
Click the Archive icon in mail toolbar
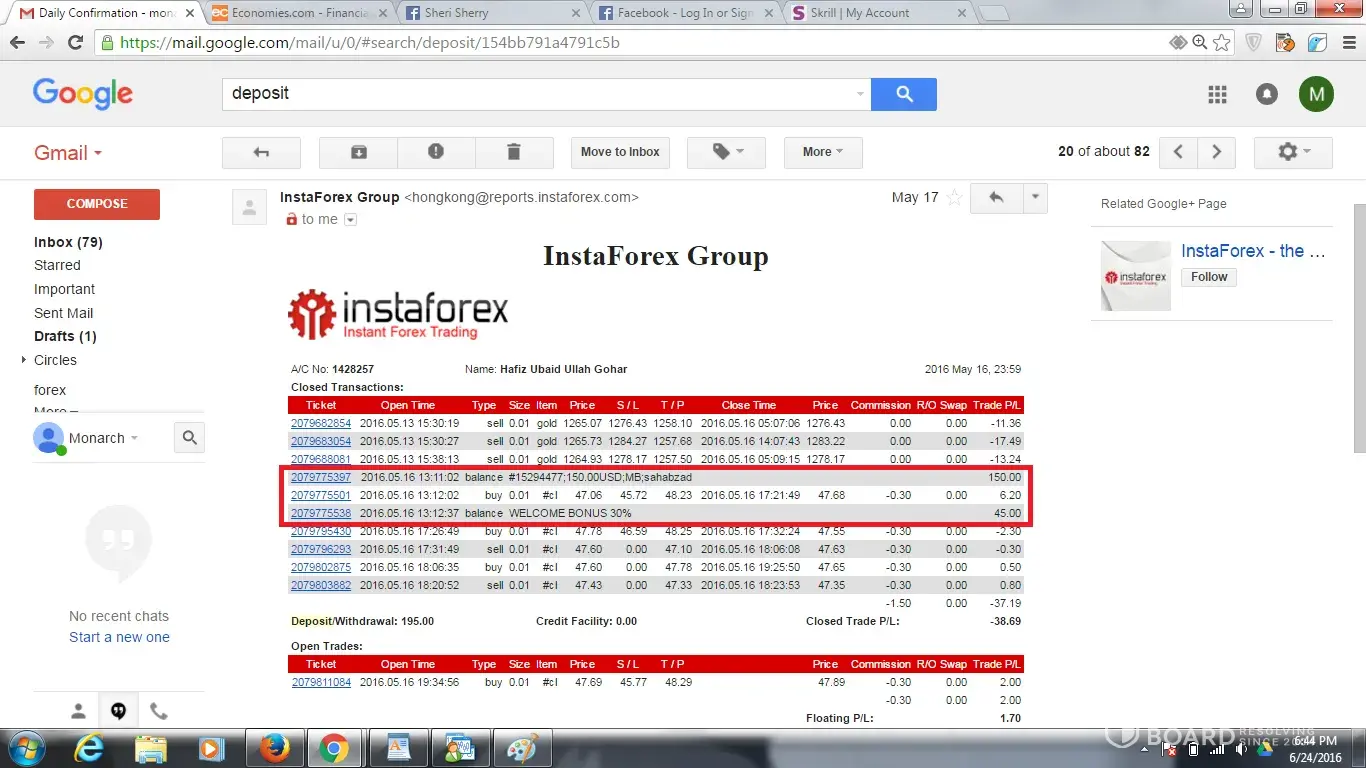click(358, 152)
